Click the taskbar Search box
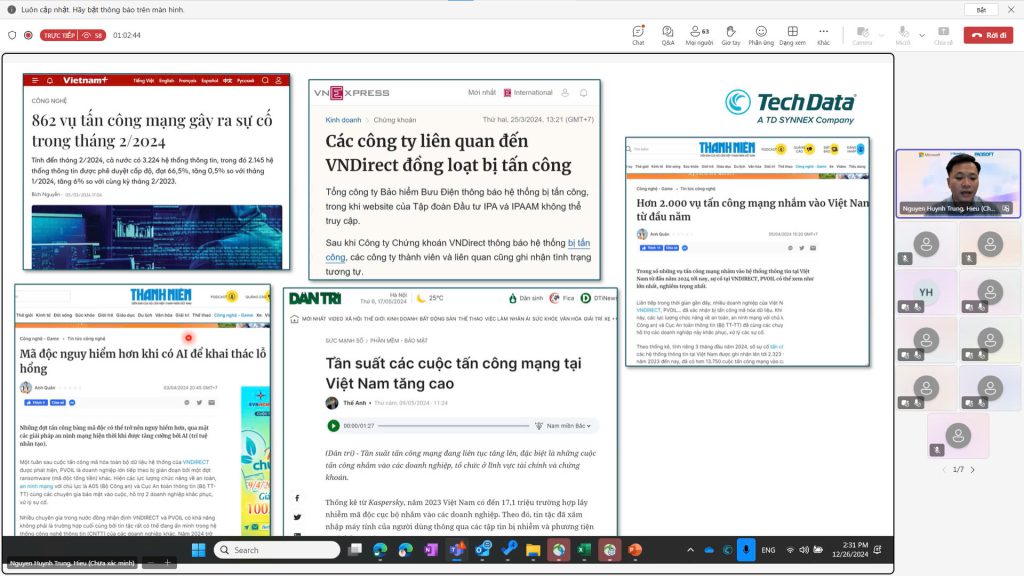1024x576 pixels. pyautogui.click(x=277, y=550)
